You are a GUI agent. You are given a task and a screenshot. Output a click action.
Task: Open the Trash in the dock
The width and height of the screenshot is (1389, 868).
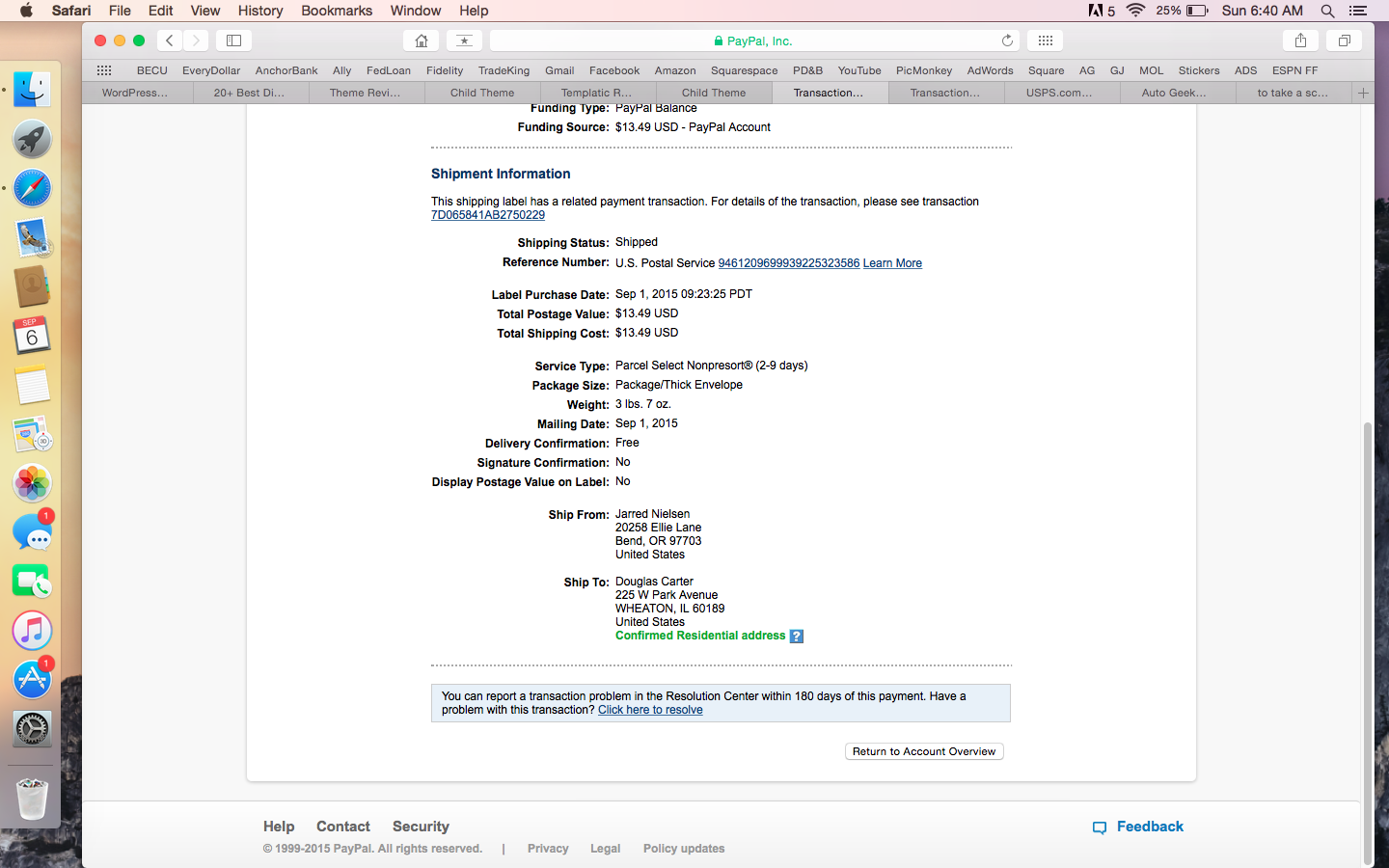[32, 799]
